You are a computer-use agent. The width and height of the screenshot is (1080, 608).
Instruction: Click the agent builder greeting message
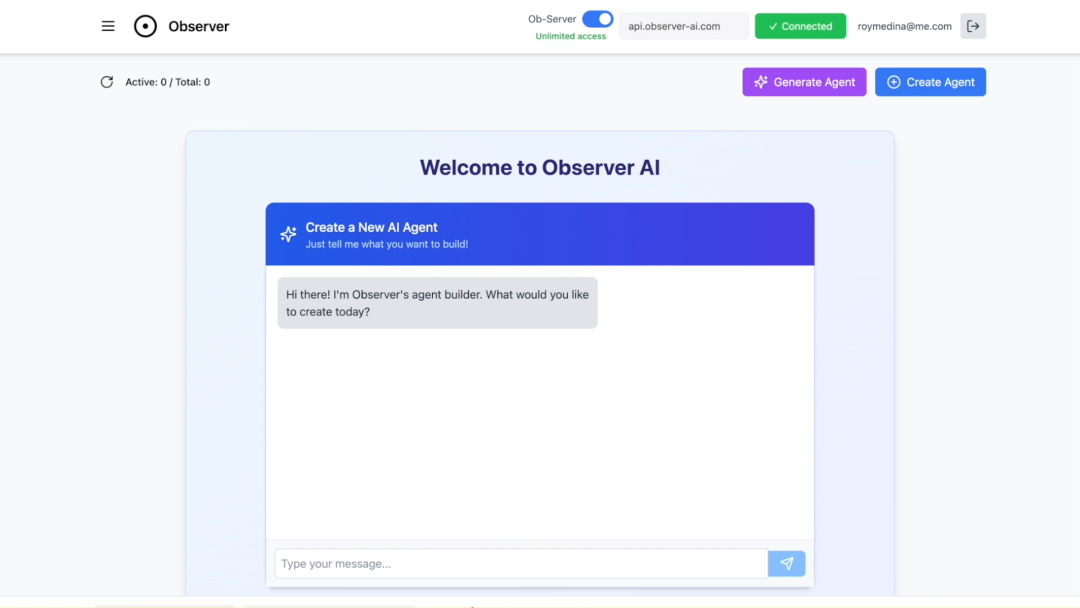click(x=437, y=303)
